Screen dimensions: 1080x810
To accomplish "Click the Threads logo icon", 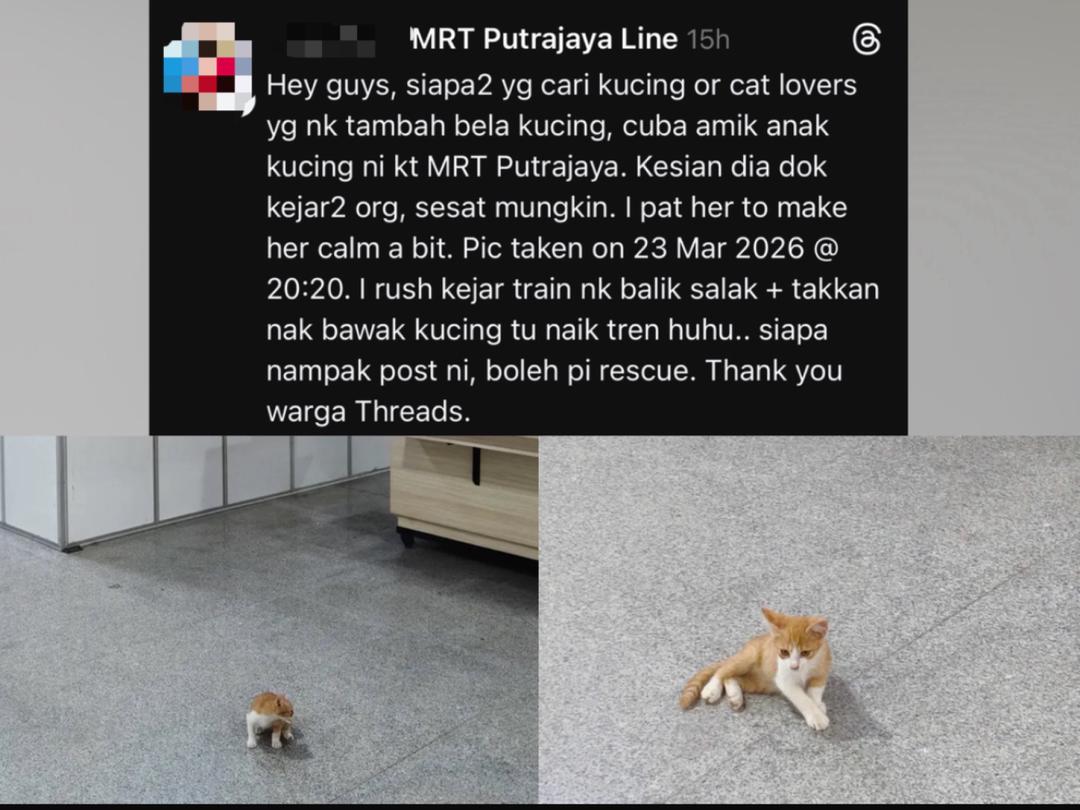I will [x=866, y=39].
